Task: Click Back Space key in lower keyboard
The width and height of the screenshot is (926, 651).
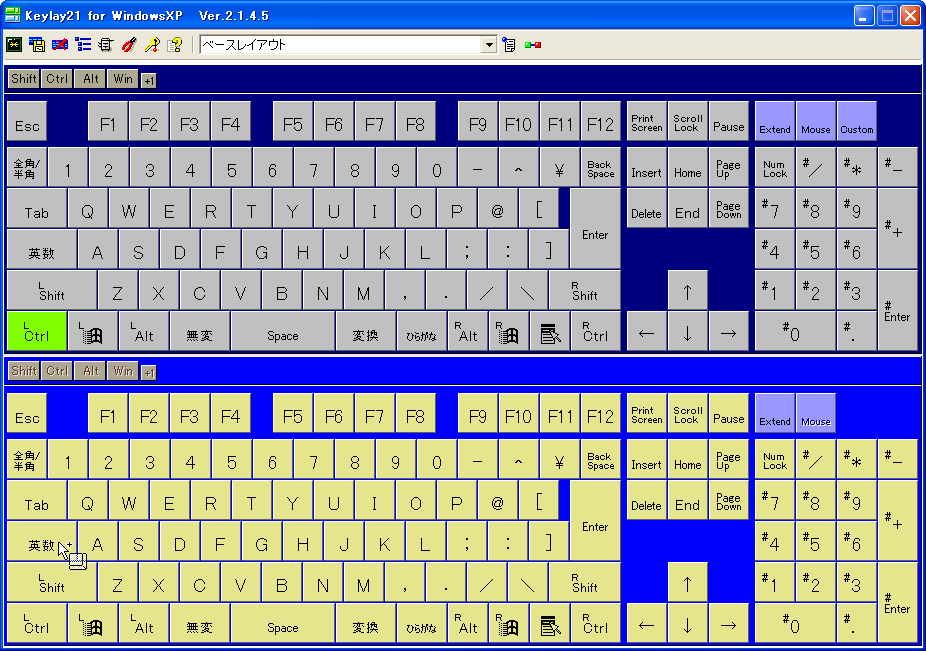Action: [601, 459]
